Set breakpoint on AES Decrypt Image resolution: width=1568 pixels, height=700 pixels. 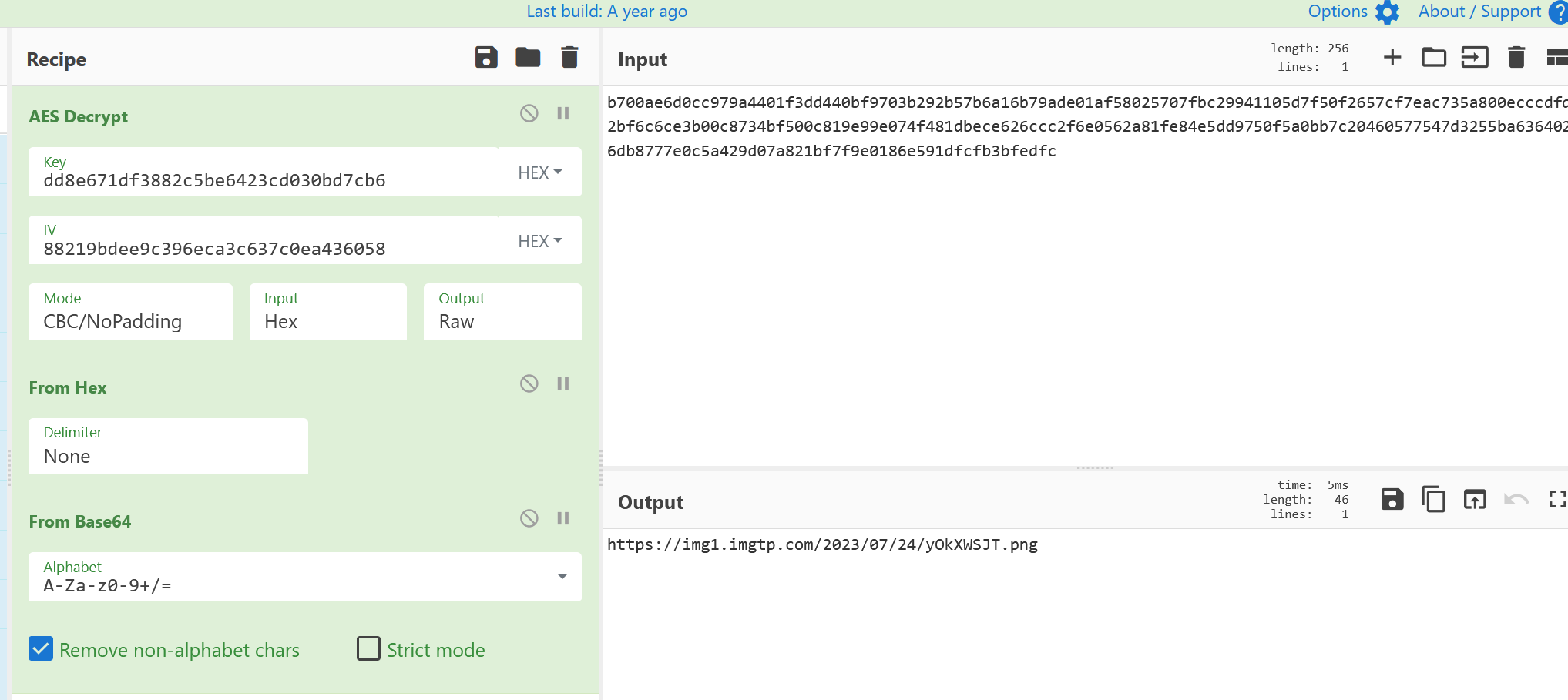coord(563,113)
